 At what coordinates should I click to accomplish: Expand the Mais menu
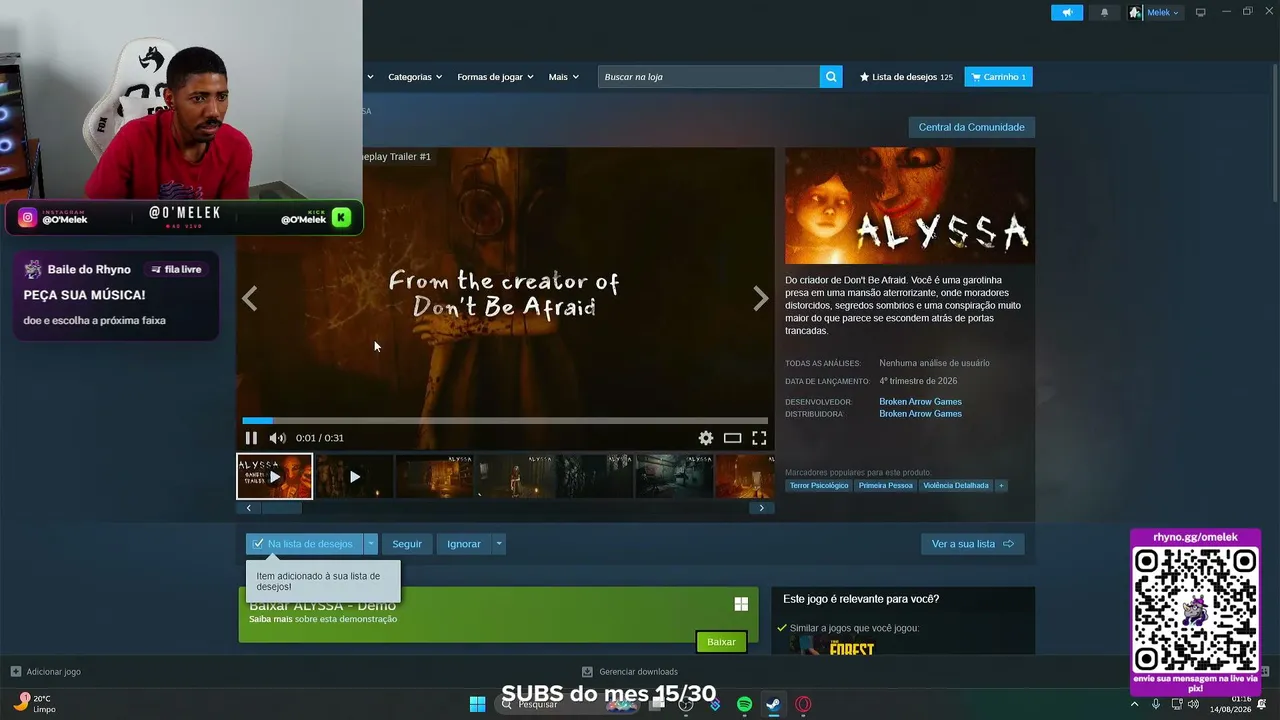[x=563, y=77]
